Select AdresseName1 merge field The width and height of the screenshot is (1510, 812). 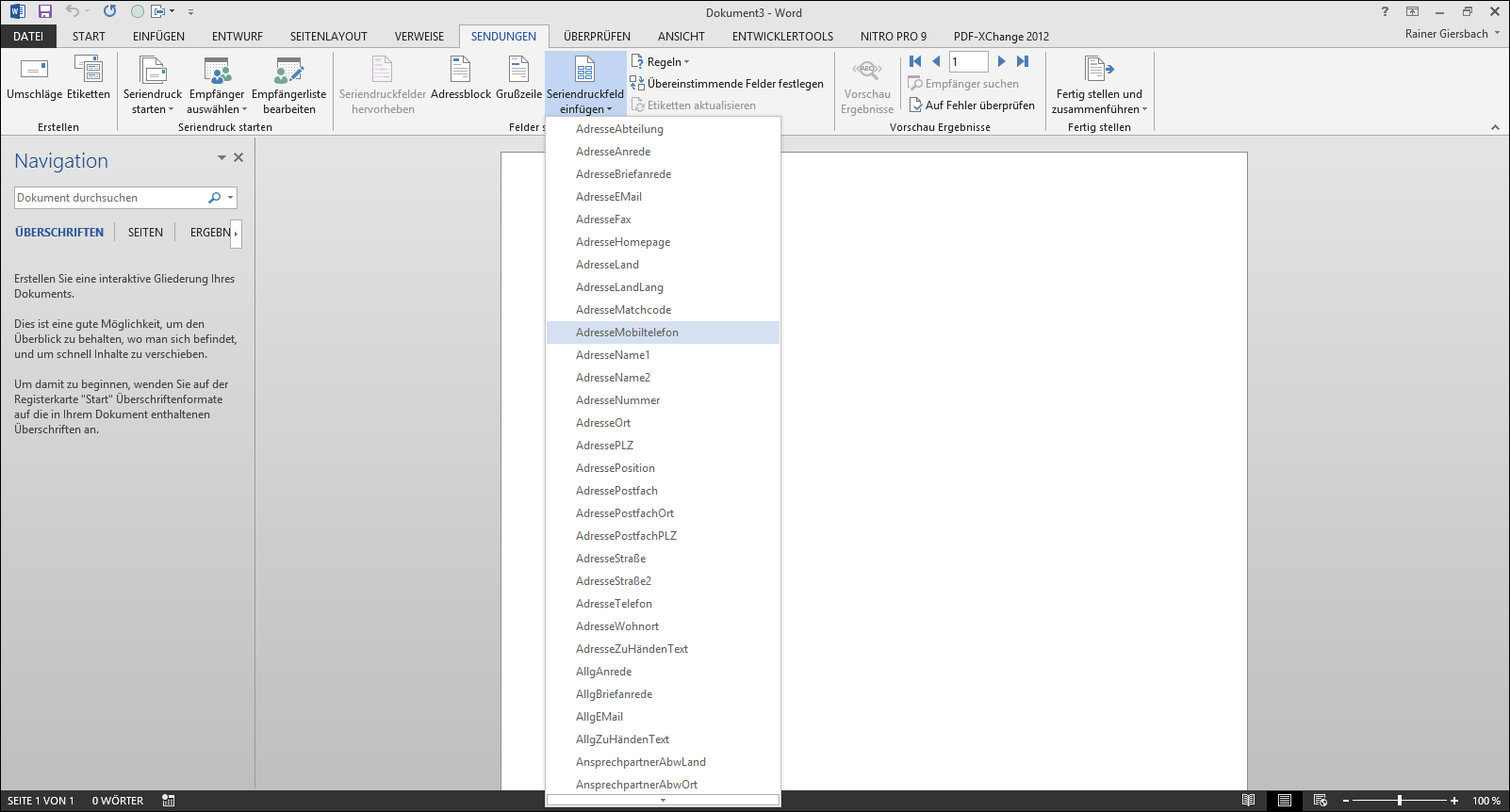pyautogui.click(x=663, y=355)
